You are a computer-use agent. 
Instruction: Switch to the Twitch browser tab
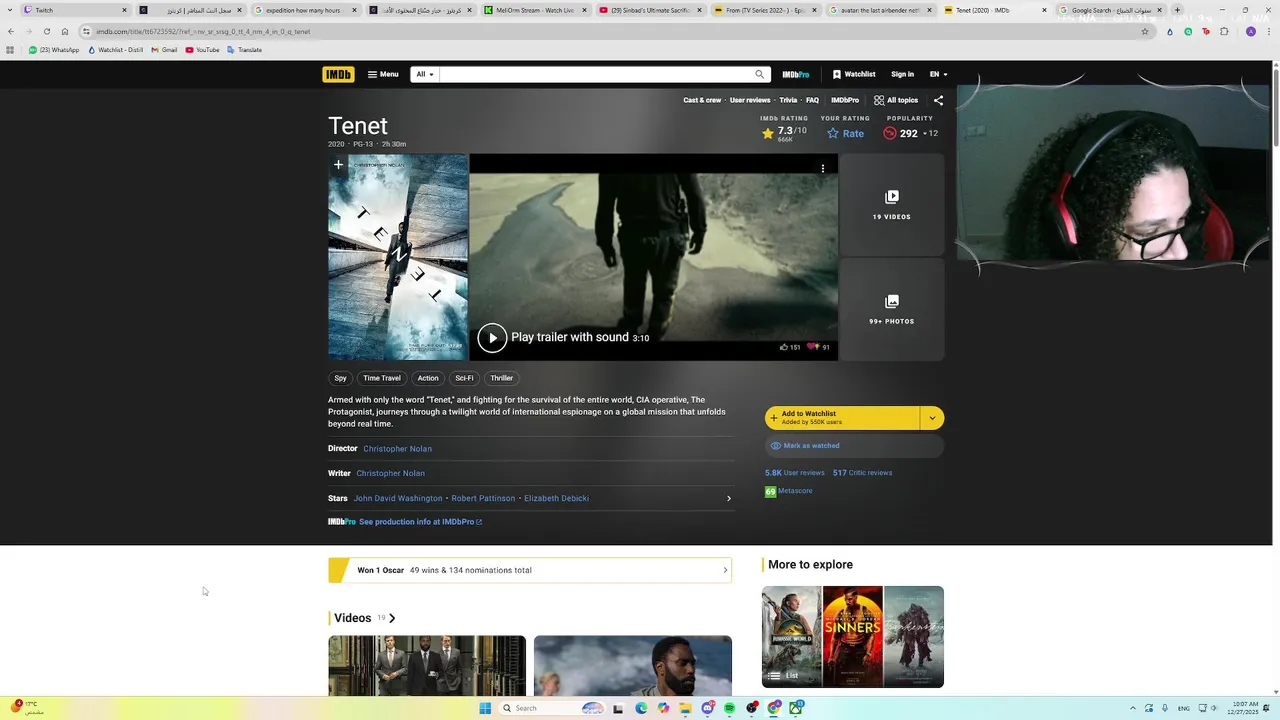77,10
